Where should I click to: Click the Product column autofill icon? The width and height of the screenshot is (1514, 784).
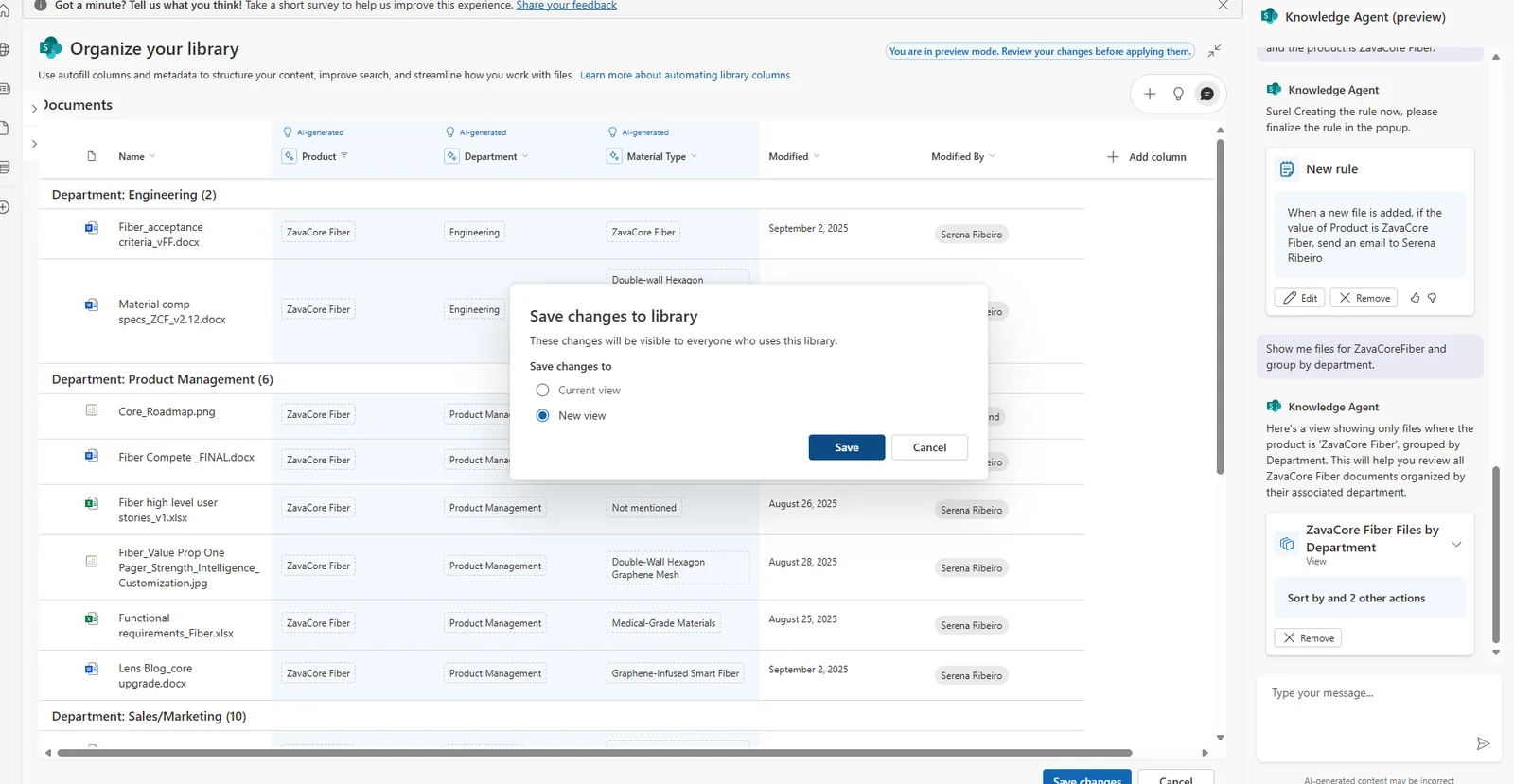click(290, 156)
